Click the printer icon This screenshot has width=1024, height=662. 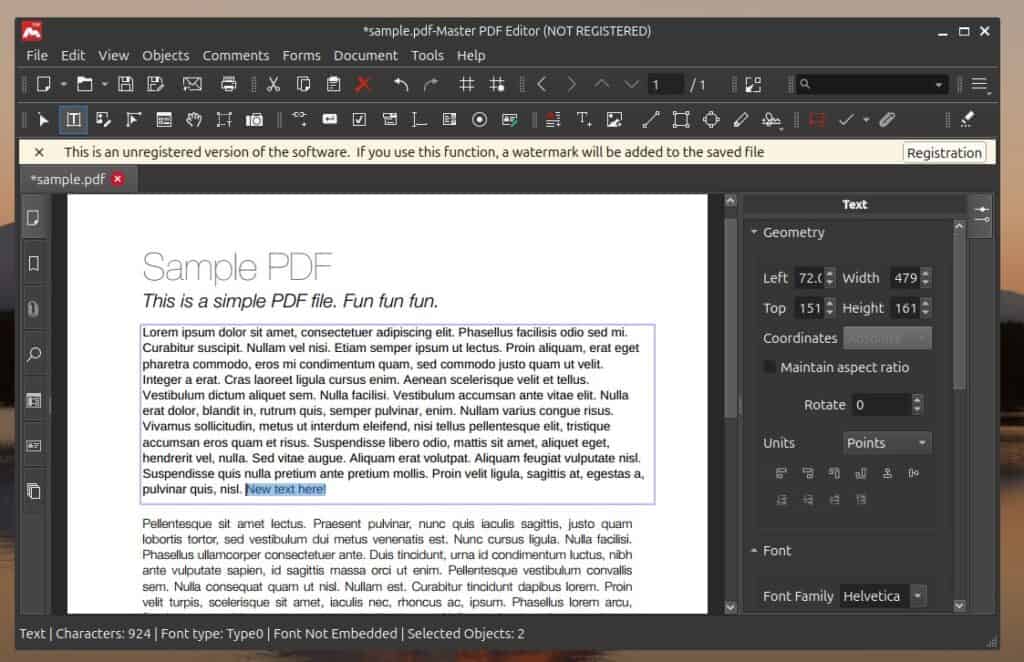[x=229, y=85]
